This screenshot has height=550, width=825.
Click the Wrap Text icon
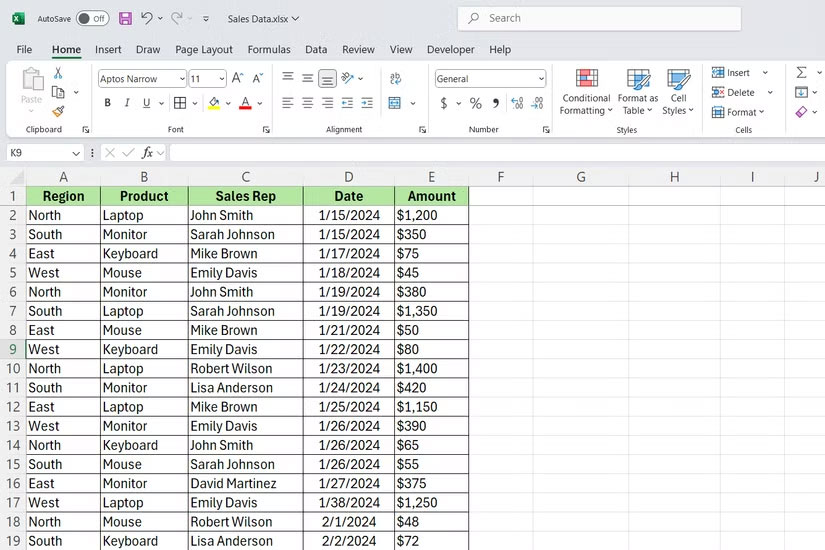(395, 78)
